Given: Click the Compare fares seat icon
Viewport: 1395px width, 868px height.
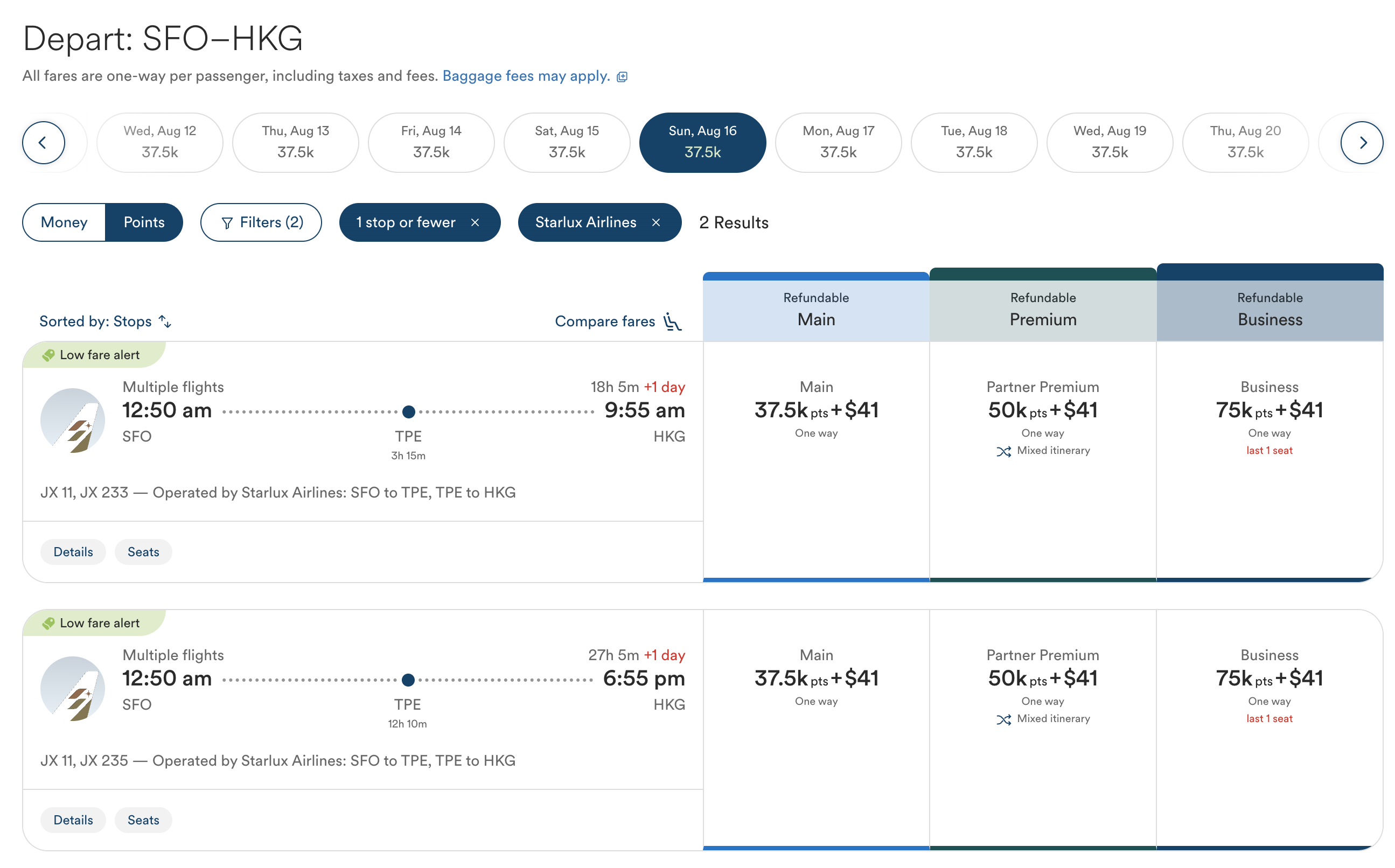Looking at the screenshot, I should (x=672, y=321).
